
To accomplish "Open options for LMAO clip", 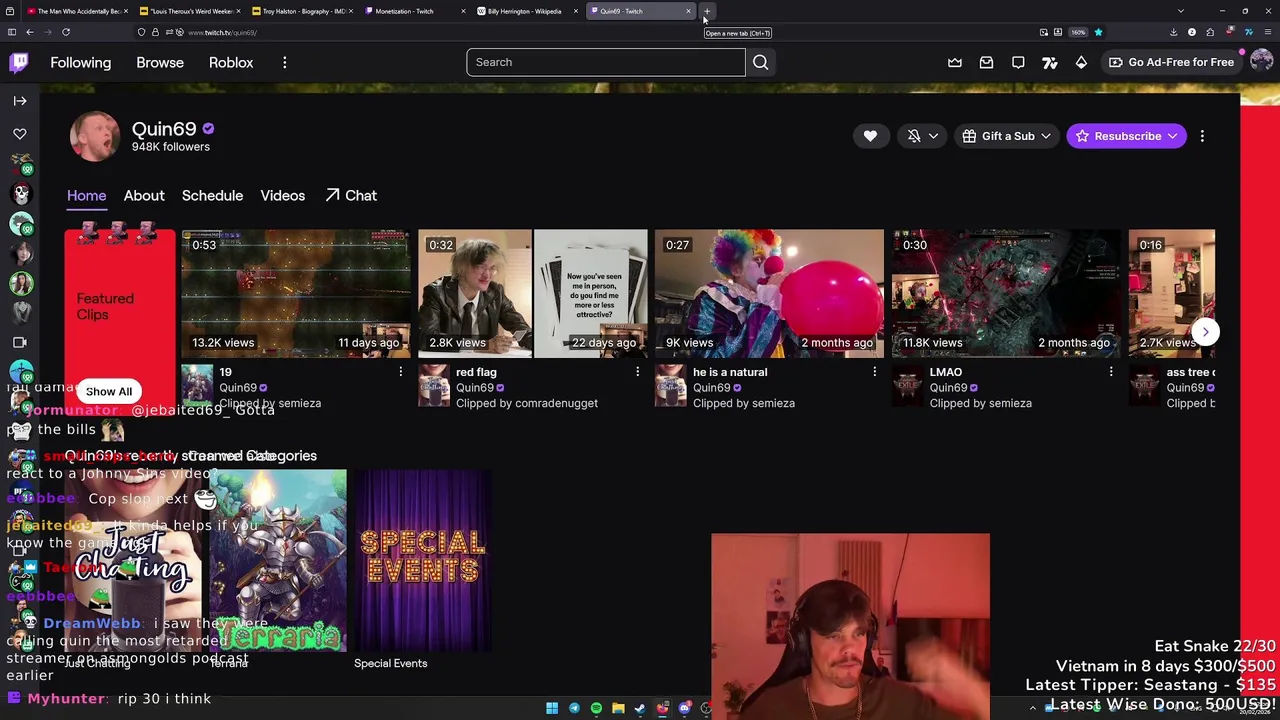I will point(1110,372).
